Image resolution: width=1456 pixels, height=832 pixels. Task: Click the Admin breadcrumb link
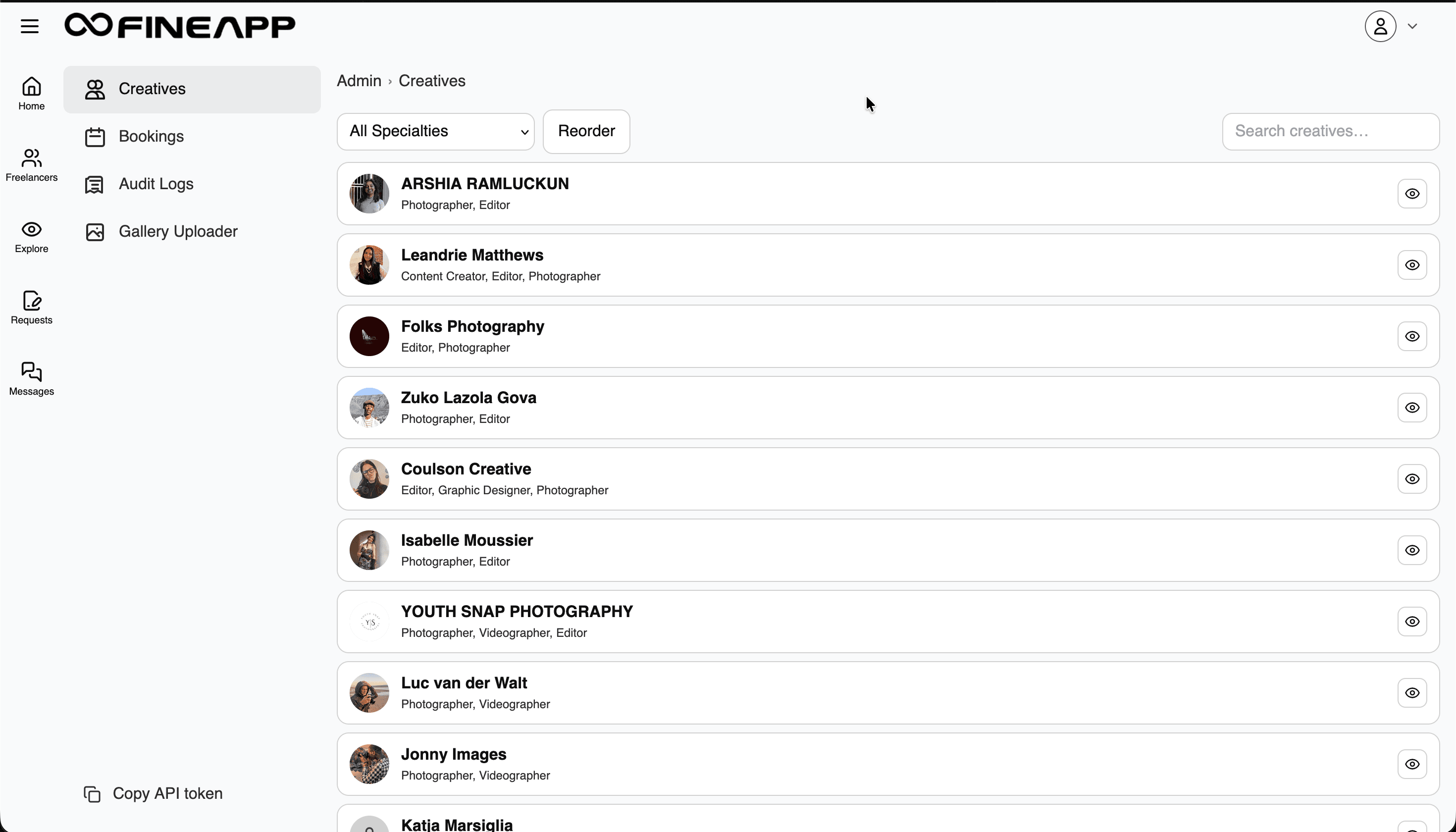(359, 81)
